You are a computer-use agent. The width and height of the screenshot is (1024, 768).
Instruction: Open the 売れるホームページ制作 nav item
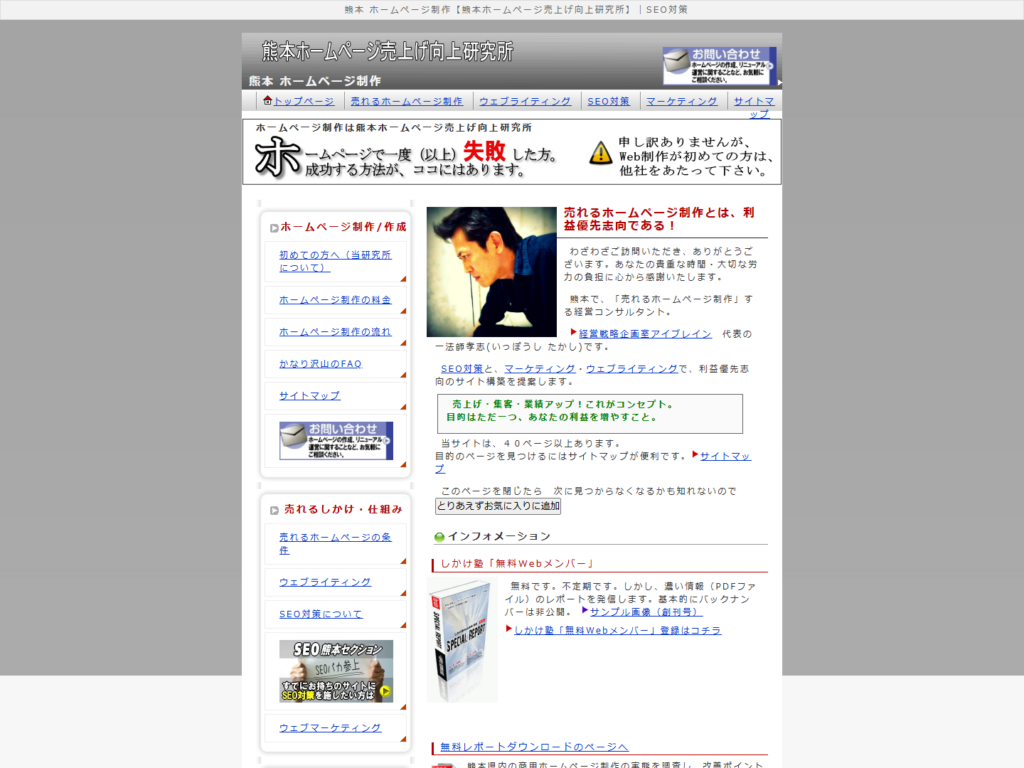click(406, 101)
